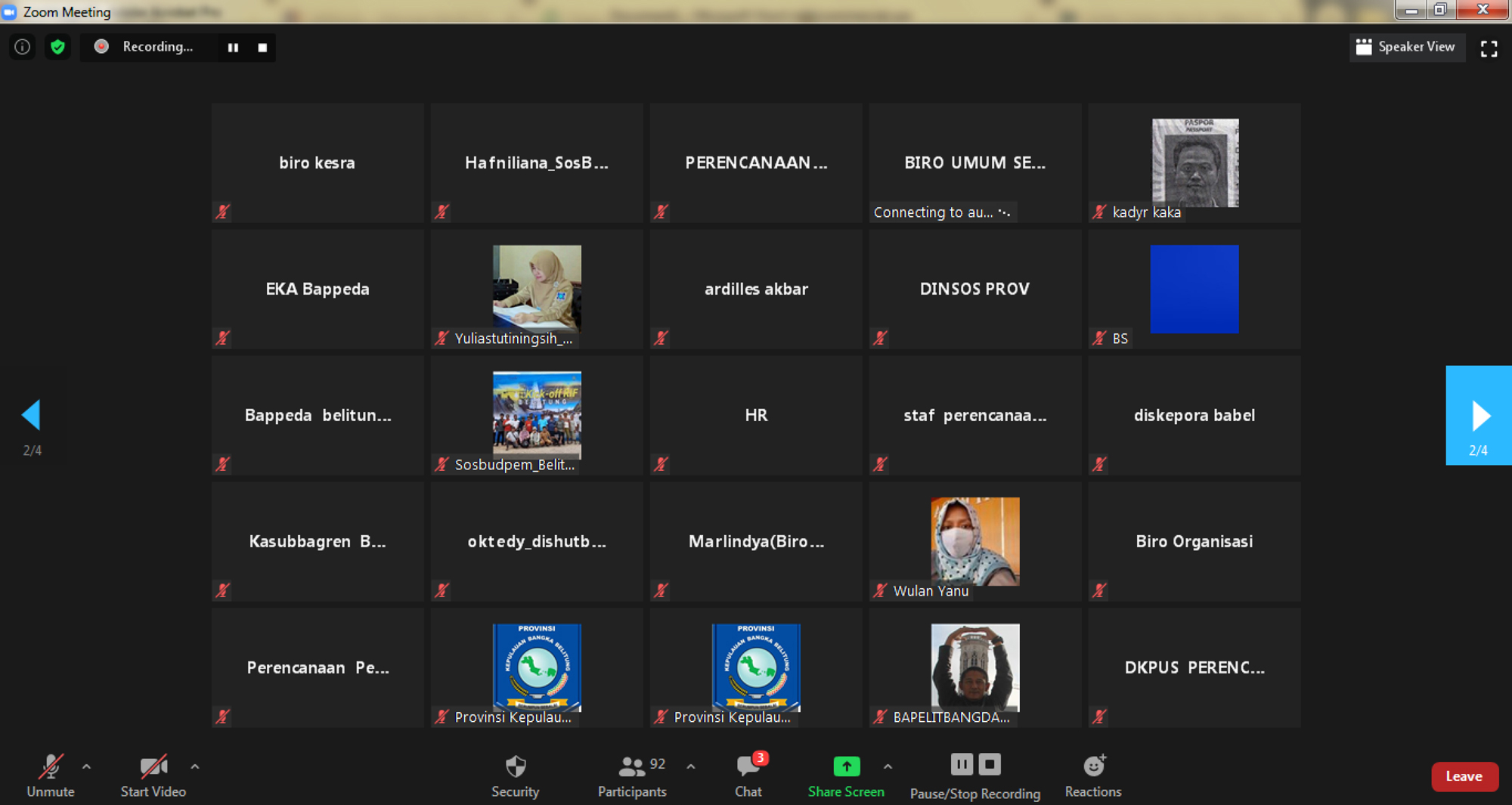Image resolution: width=1512 pixels, height=805 pixels.
Task: Open the Security options
Action: click(515, 776)
